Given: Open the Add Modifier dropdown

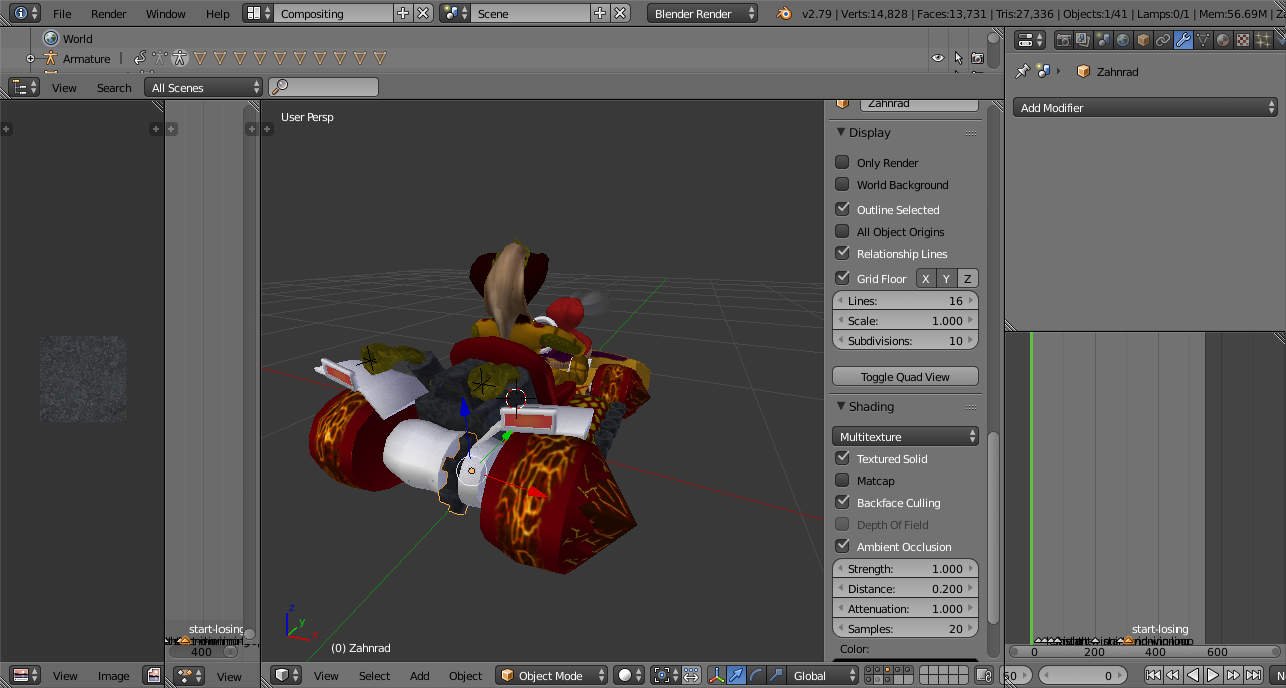Looking at the screenshot, I should click(x=1145, y=108).
